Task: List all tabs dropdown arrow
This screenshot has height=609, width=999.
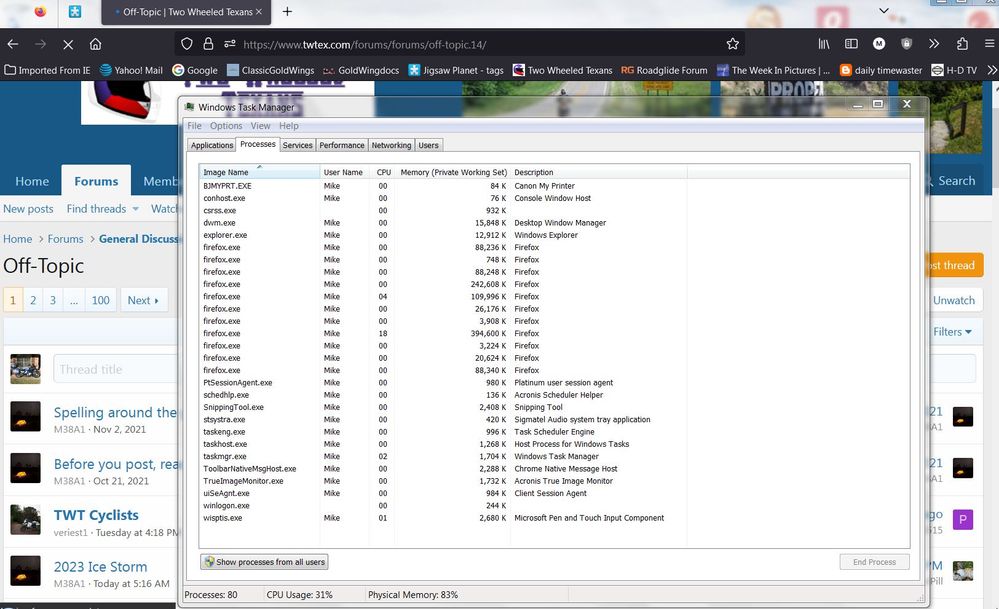Action: pos(884,11)
